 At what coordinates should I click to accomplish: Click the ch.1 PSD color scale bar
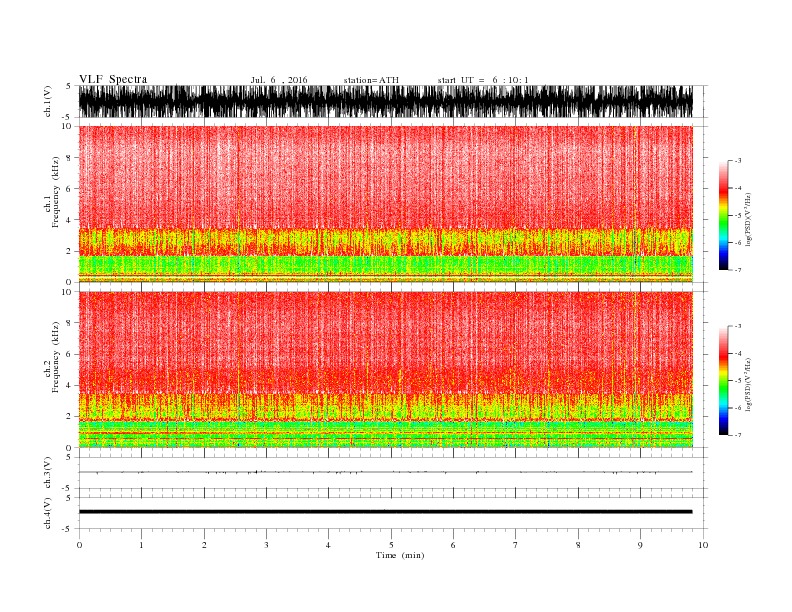point(723,215)
